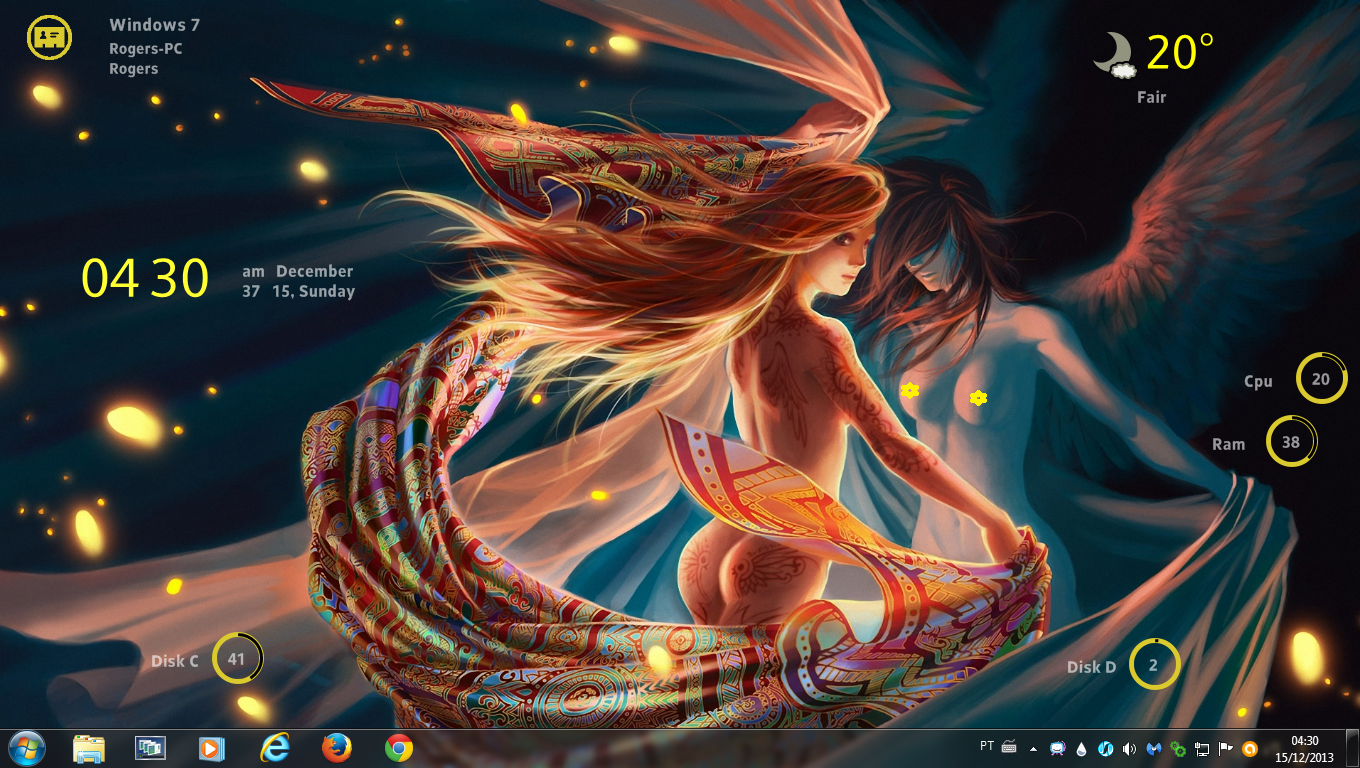Click the Cpu usage ring showing 20

[1321, 379]
